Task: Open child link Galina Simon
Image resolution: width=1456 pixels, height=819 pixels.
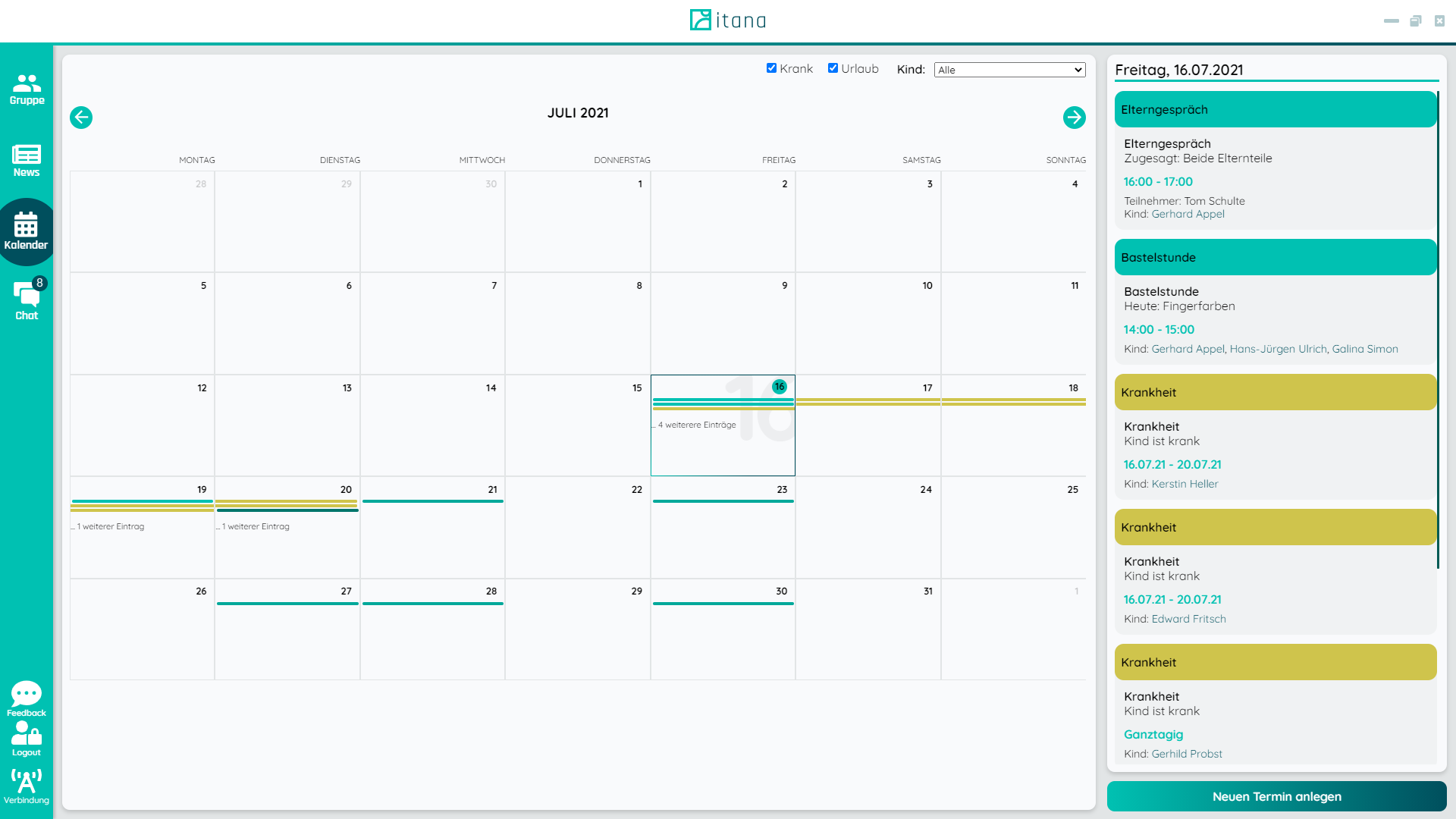Action: [x=1365, y=349]
